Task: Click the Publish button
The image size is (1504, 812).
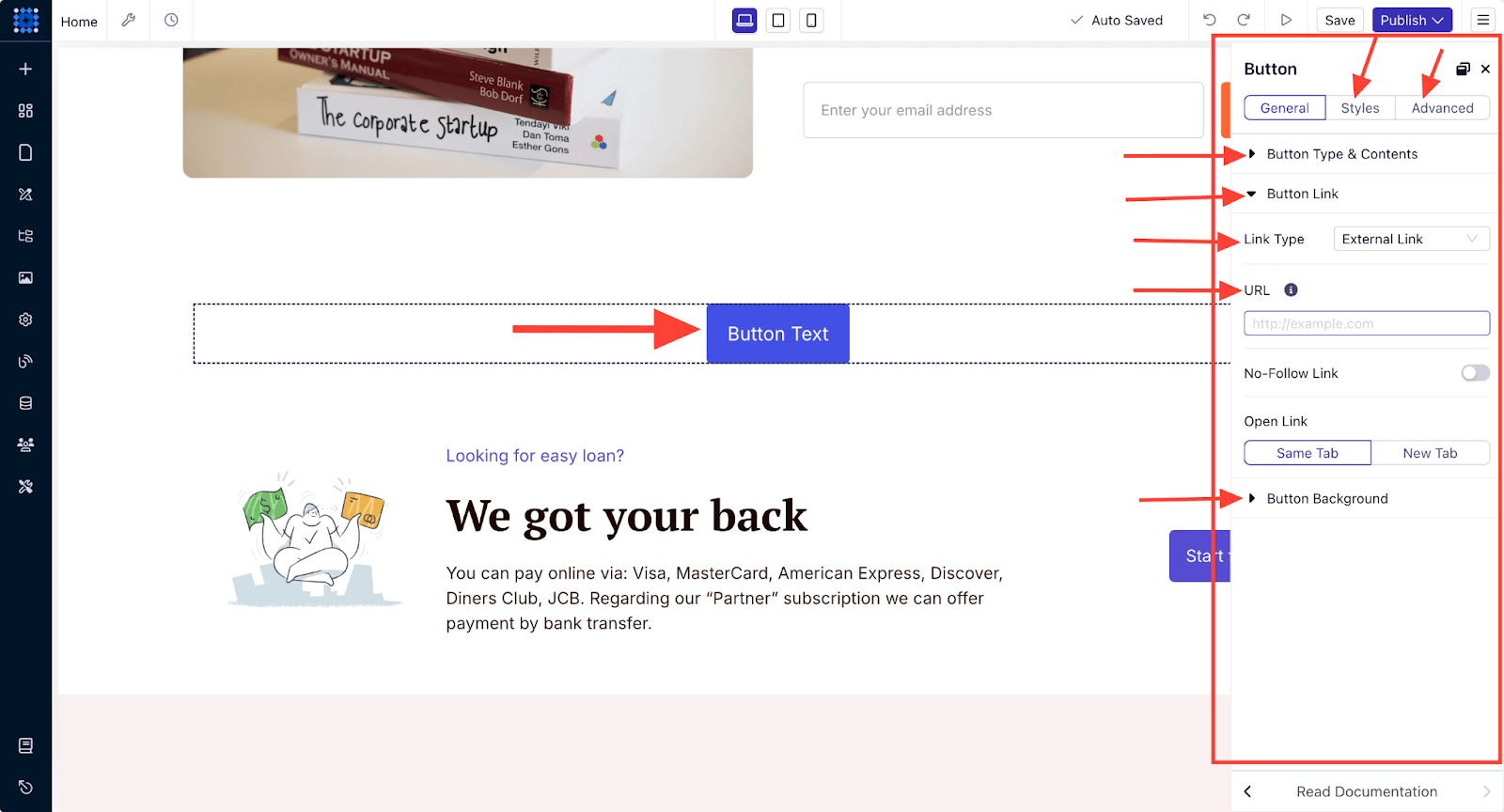Action: tap(1412, 20)
